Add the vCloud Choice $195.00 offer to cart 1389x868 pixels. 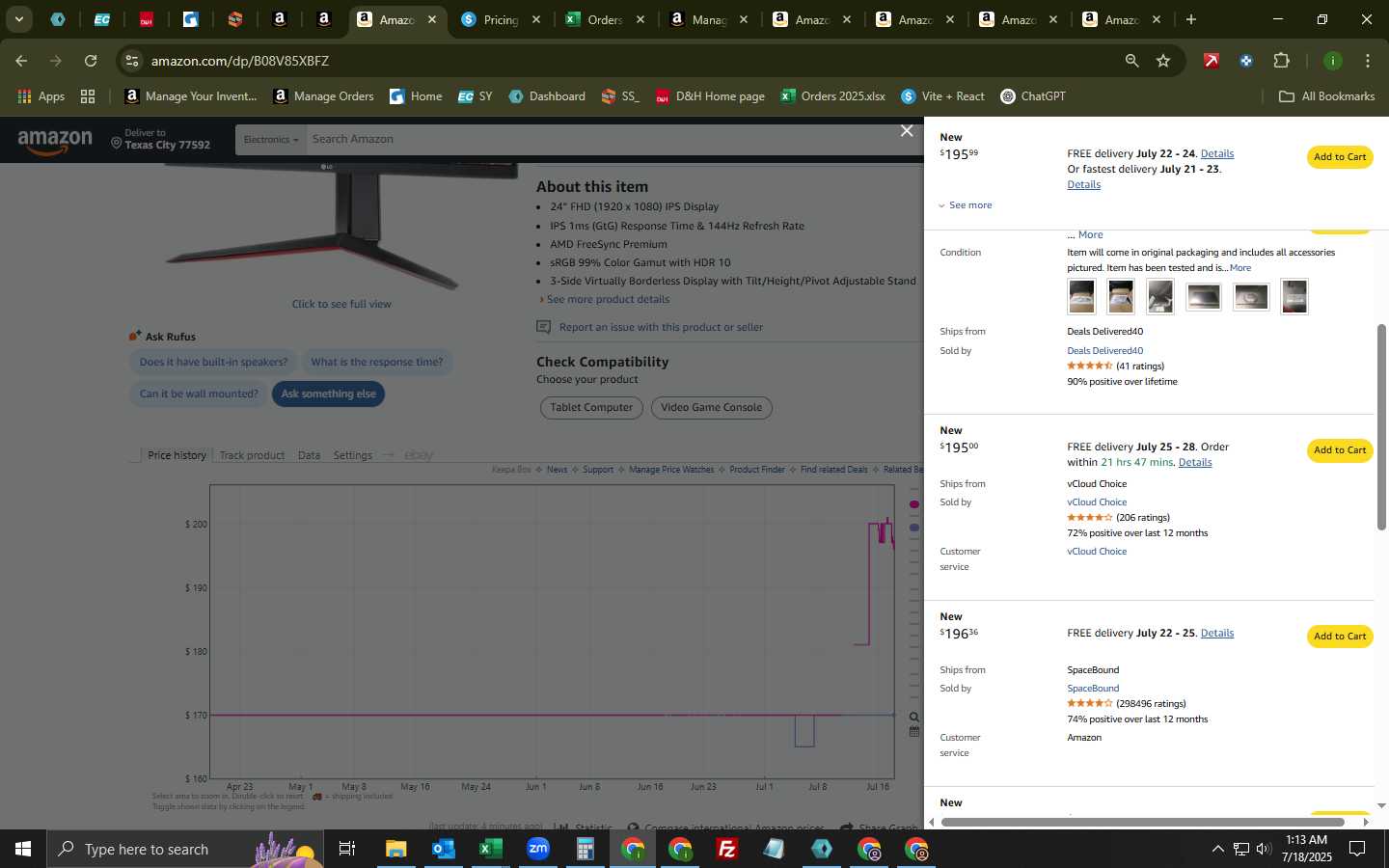click(1339, 450)
